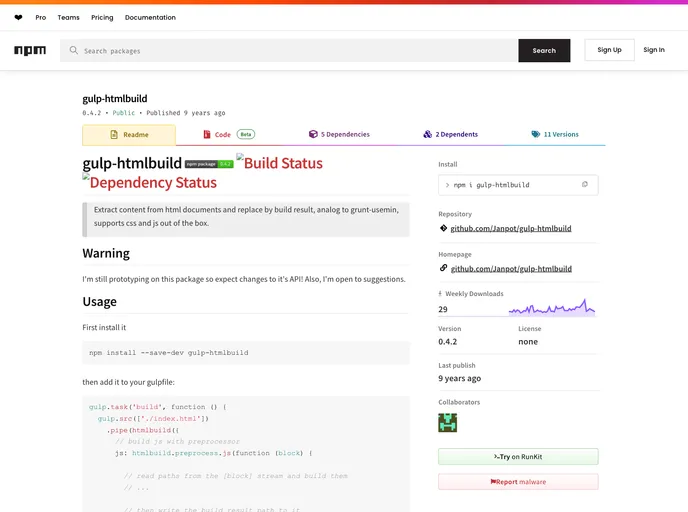Image resolution: width=688 pixels, height=512 pixels.
Task: Open the 11 Versions tab
Action: point(555,134)
